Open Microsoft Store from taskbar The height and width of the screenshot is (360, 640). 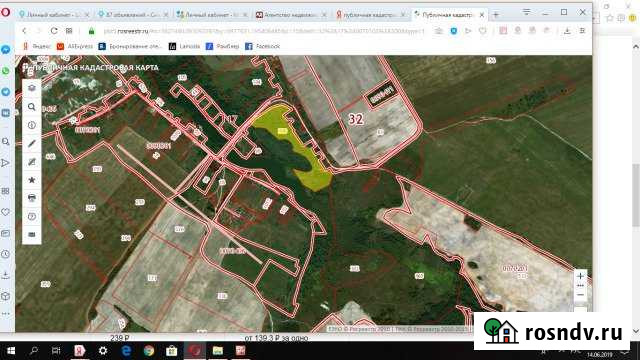click(172, 351)
